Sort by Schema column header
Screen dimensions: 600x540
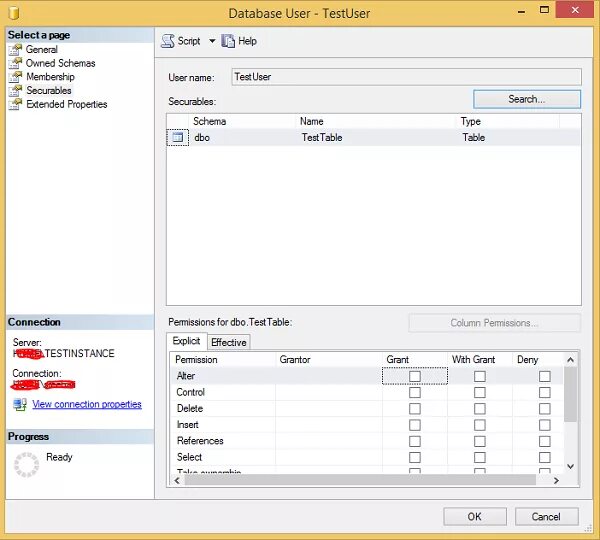pos(243,121)
